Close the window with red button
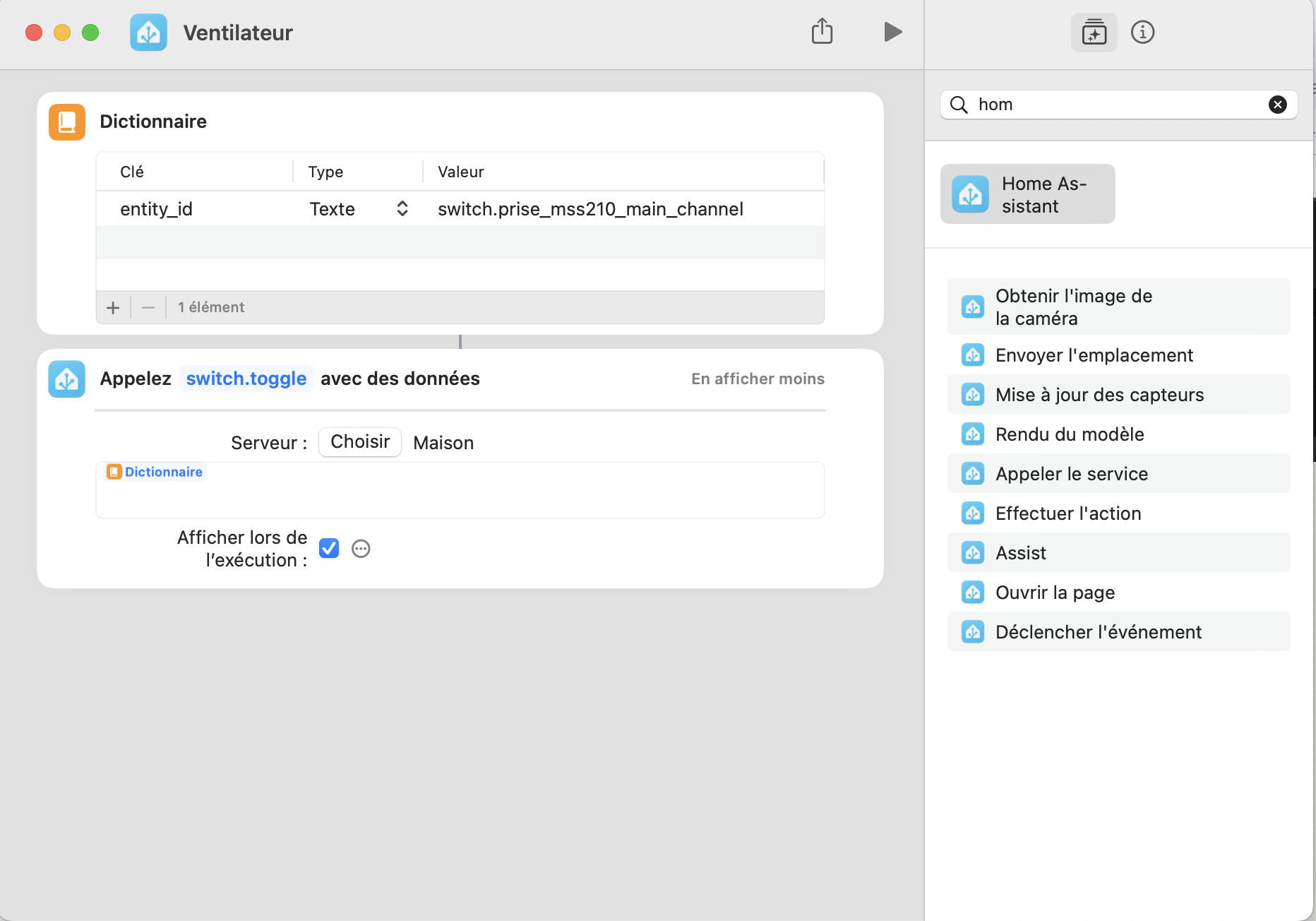1316x921 pixels. click(34, 32)
